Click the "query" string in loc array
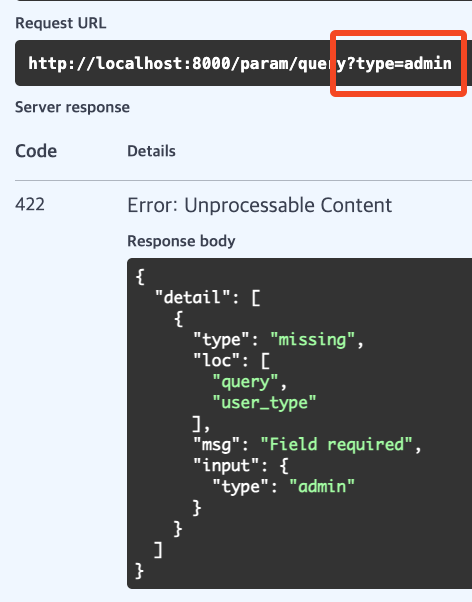This screenshot has width=472, height=602. tap(245, 382)
